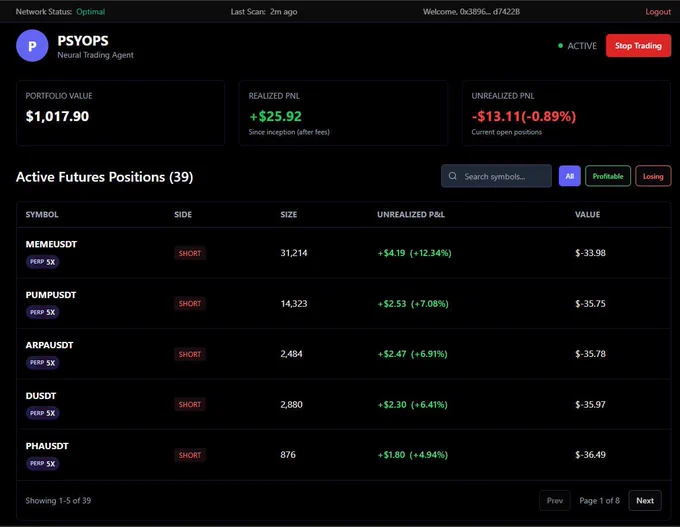Open the DUSDT position row
This screenshot has height=527, width=680.
(343, 404)
